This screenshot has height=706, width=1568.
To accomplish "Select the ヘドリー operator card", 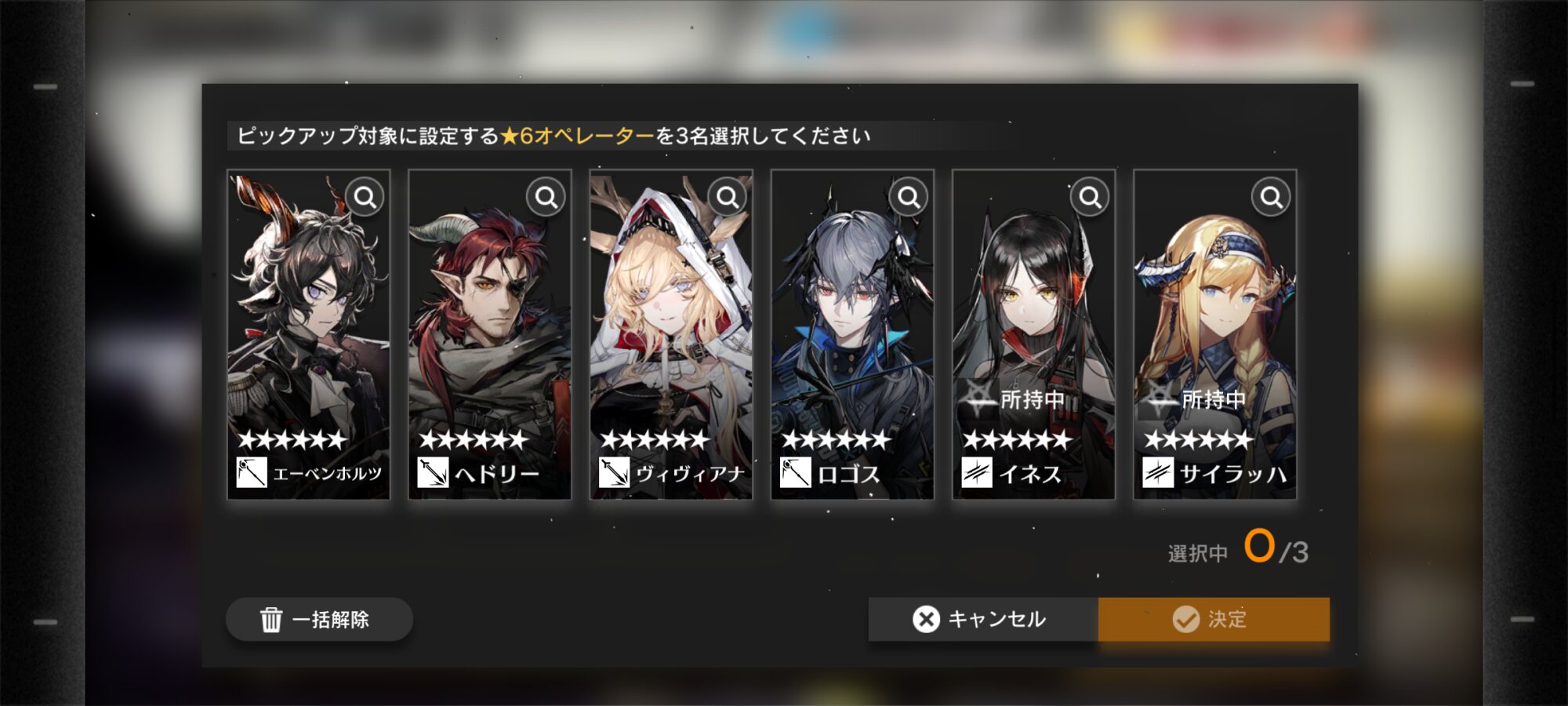I will click(490, 334).
